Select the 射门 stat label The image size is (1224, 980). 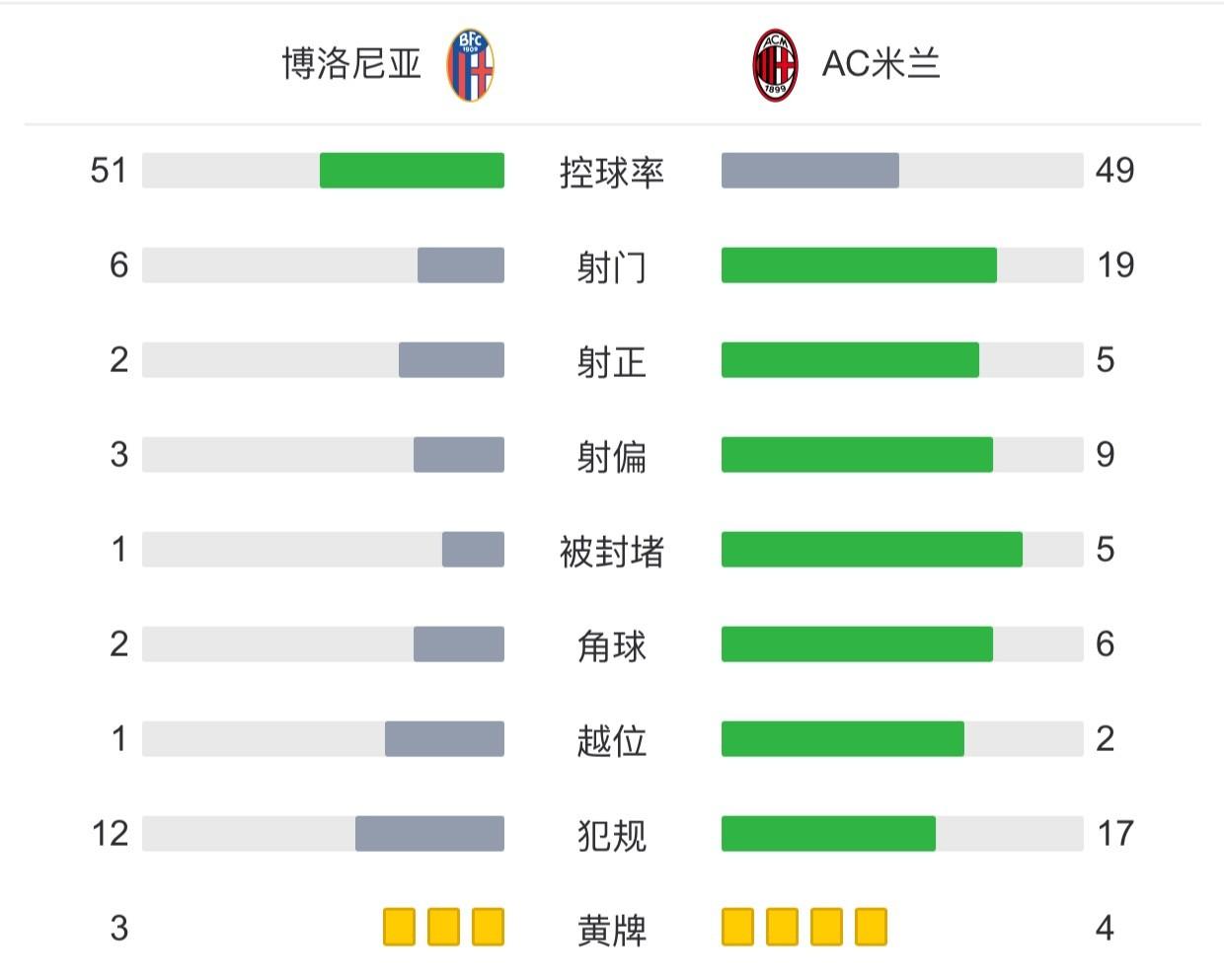(611, 266)
